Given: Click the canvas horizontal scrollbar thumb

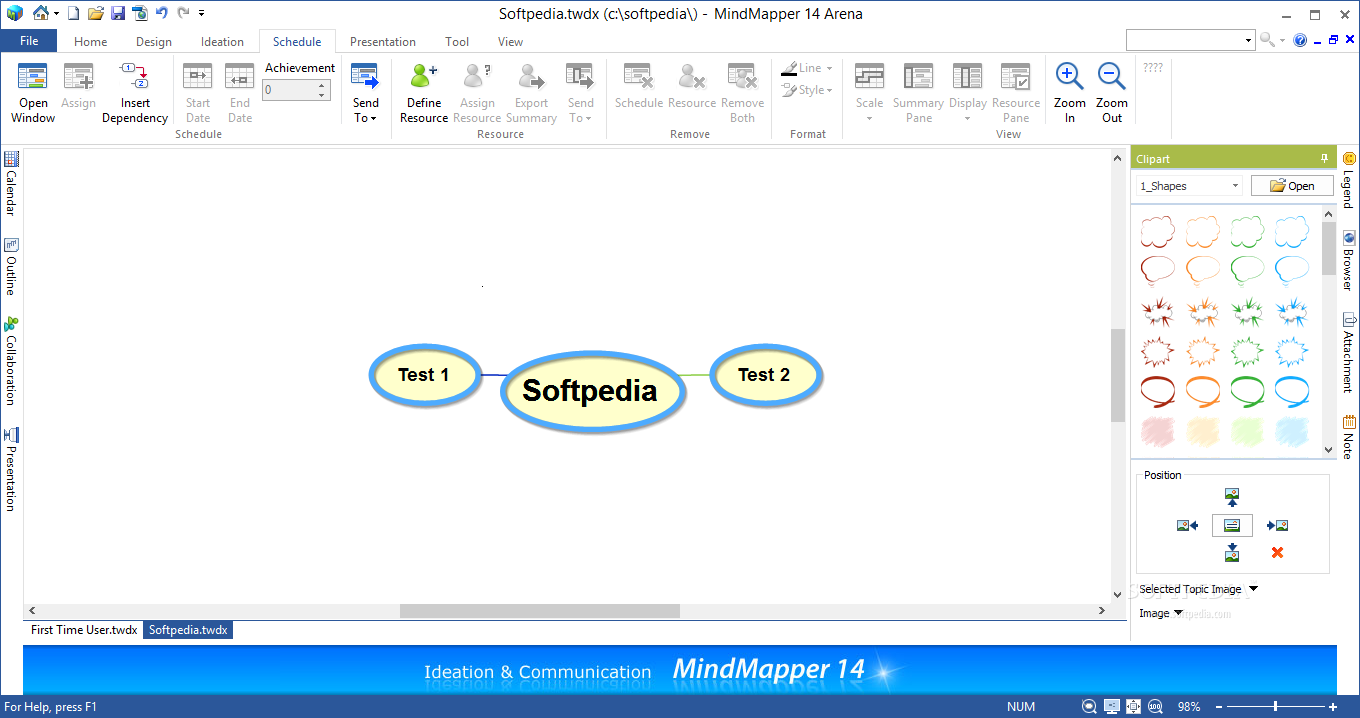Looking at the screenshot, I should point(540,610).
